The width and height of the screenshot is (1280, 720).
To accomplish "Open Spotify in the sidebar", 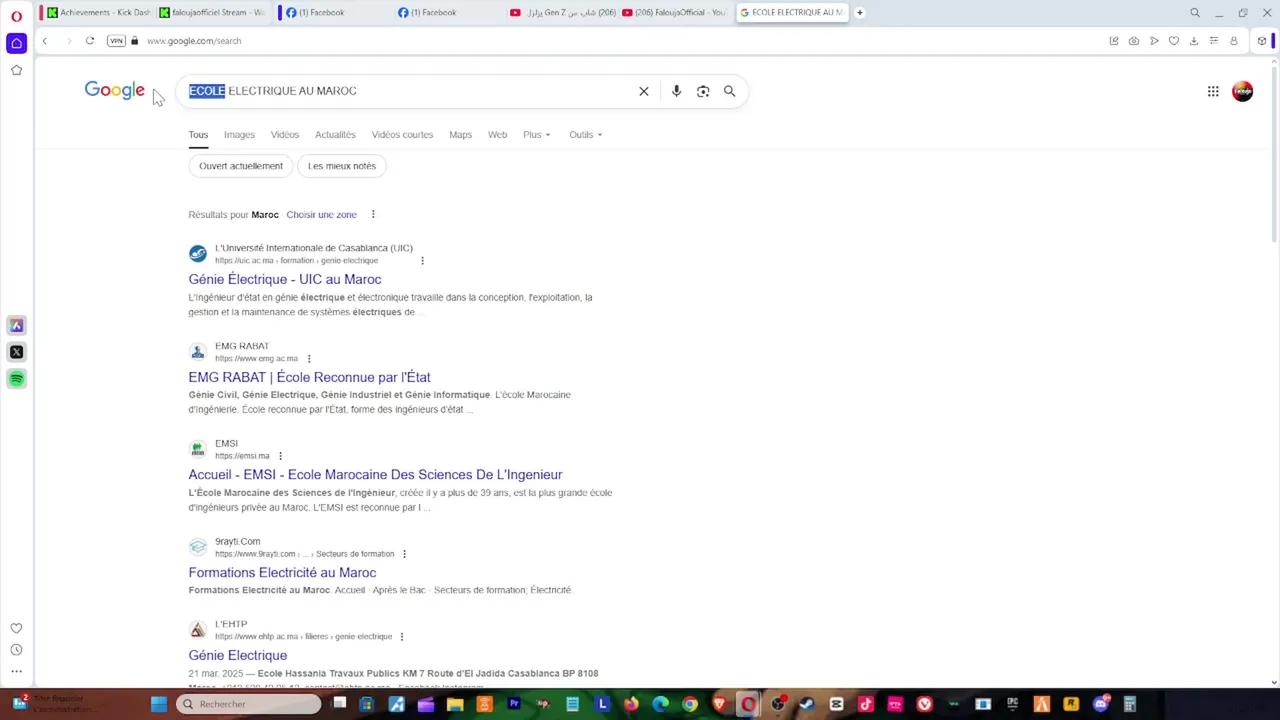I will pyautogui.click(x=16, y=379).
